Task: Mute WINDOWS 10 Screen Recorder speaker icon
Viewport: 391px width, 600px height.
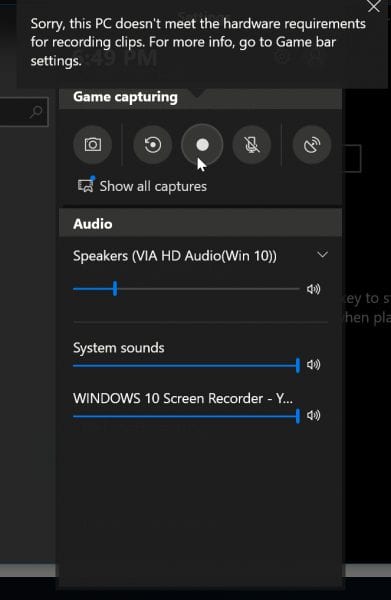Action: point(313,415)
